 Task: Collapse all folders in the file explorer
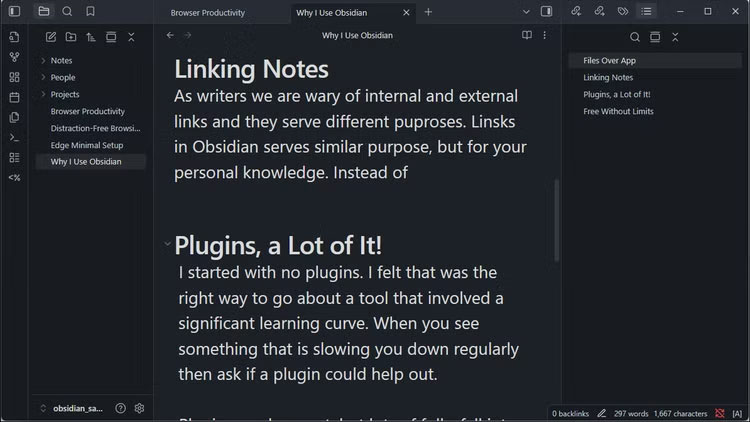pyautogui.click(x=131, y=37)
